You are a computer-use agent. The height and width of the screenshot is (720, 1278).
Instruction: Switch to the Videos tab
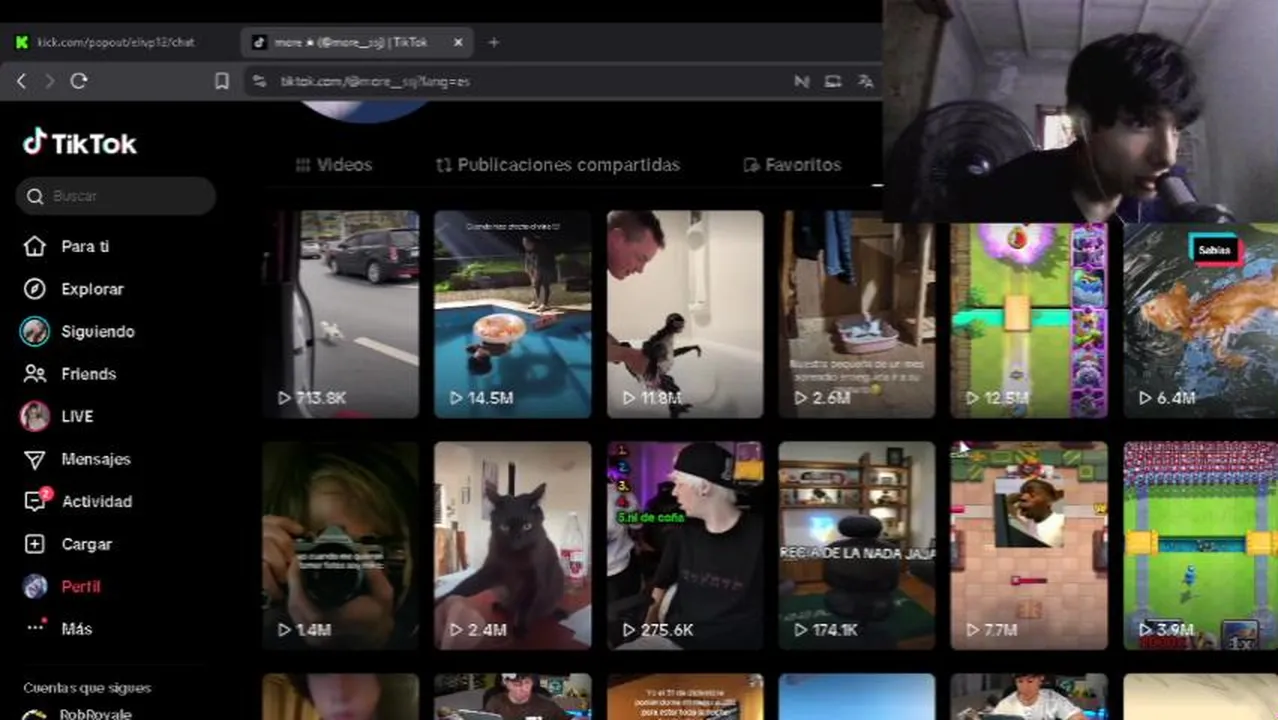pyautogui.click(x=334, y=165)
